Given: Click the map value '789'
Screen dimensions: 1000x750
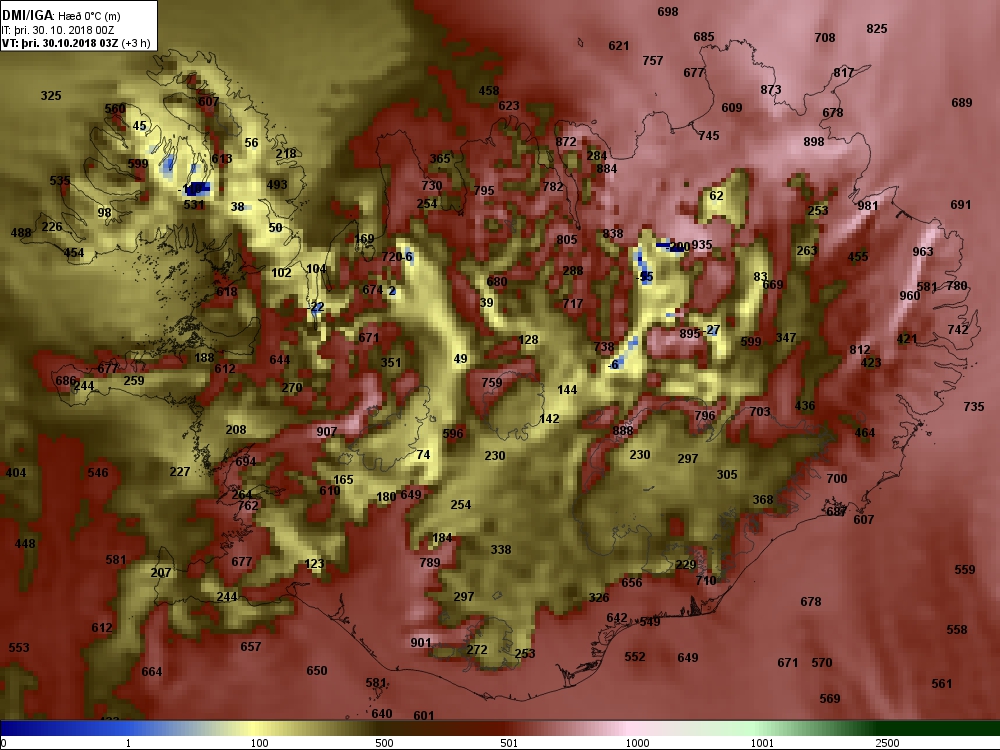Looking at the screenshot, I should [x=430, y=562].
